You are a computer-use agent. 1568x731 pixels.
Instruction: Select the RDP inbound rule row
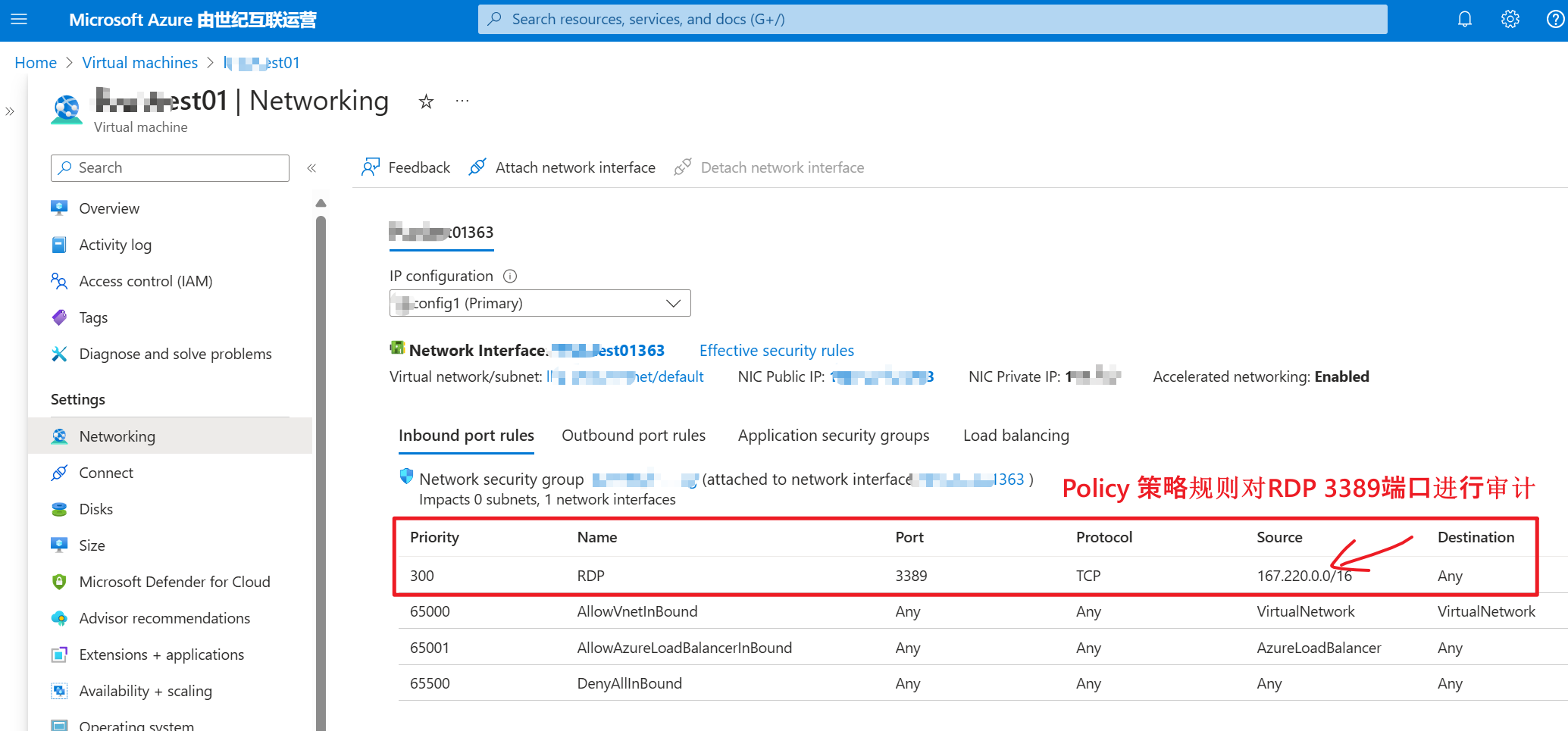point(590,576)
